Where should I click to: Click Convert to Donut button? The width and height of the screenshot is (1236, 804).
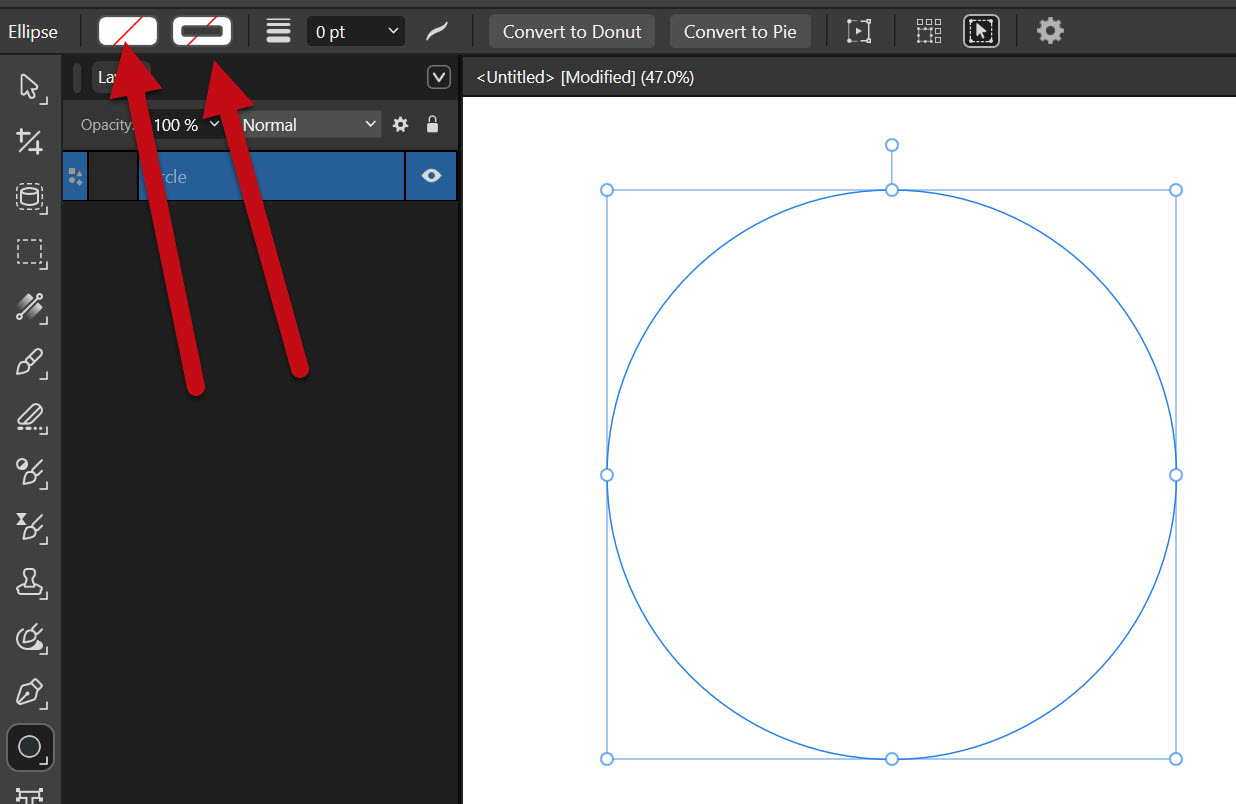(572, 31)
